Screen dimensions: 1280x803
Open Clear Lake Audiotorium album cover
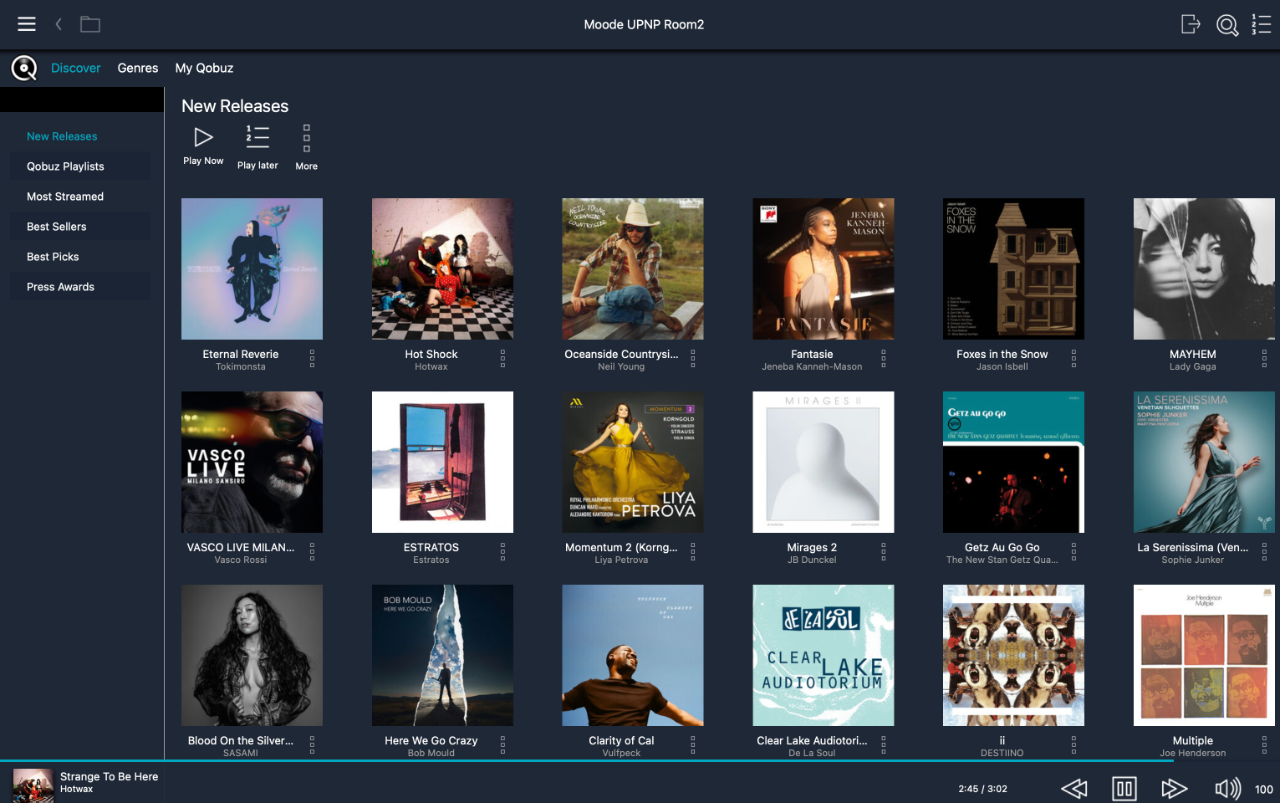[x=823, y=655]
